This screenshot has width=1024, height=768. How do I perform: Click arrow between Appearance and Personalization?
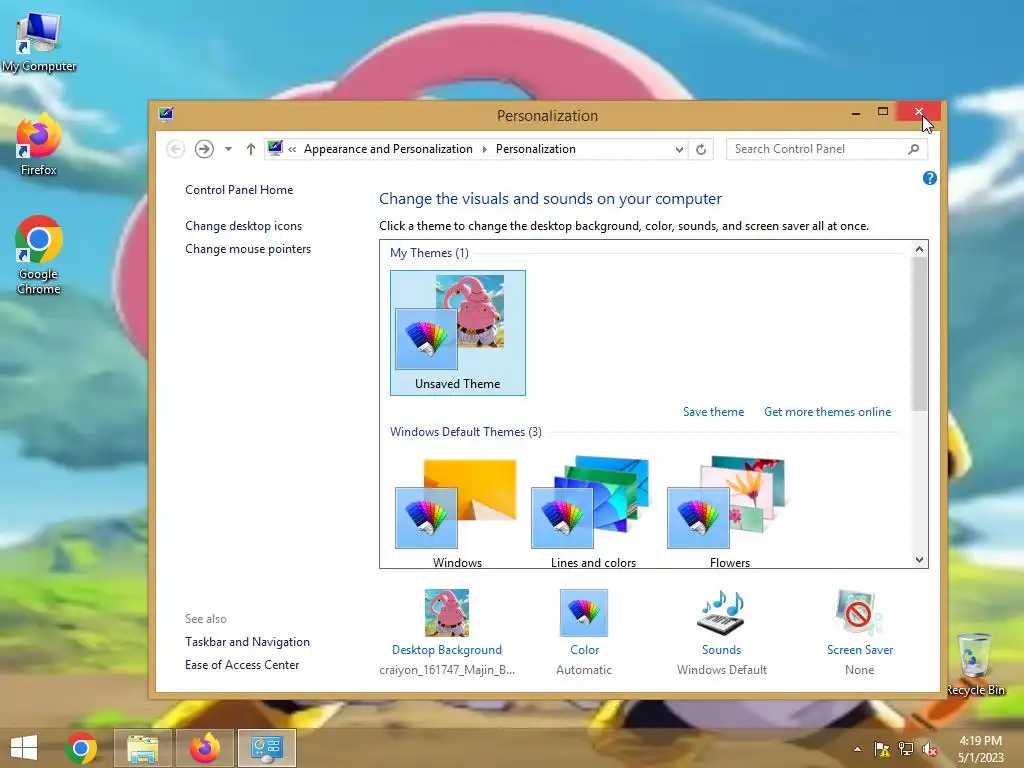click(485, 150)
